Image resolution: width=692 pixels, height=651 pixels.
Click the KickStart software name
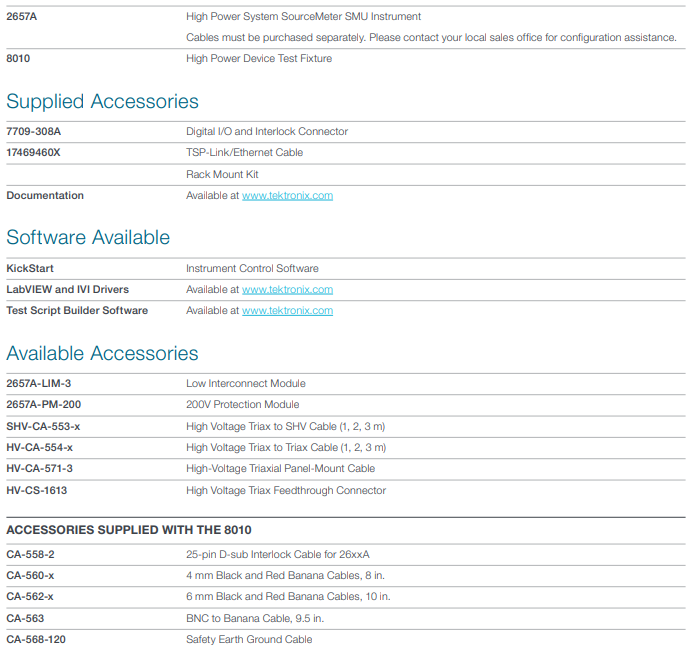(30, 268)
